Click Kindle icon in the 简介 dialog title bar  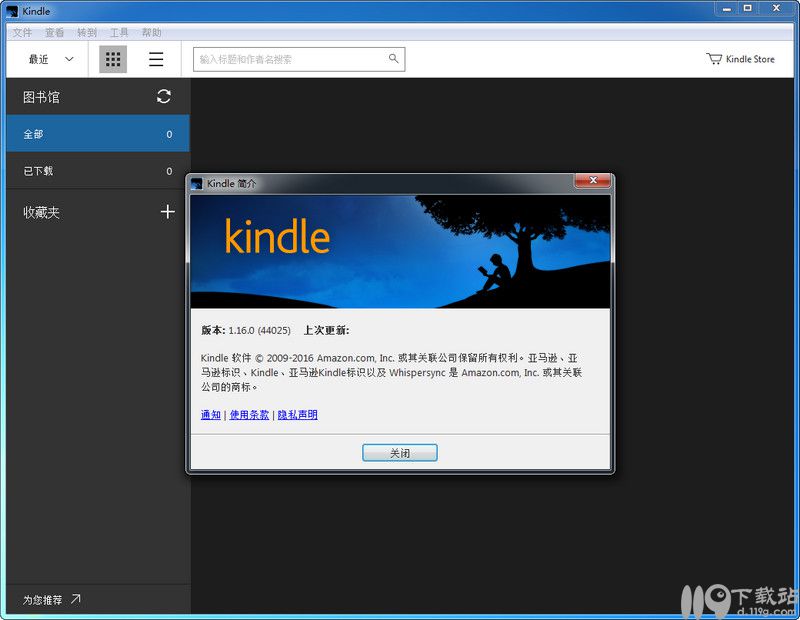(196, 184)
